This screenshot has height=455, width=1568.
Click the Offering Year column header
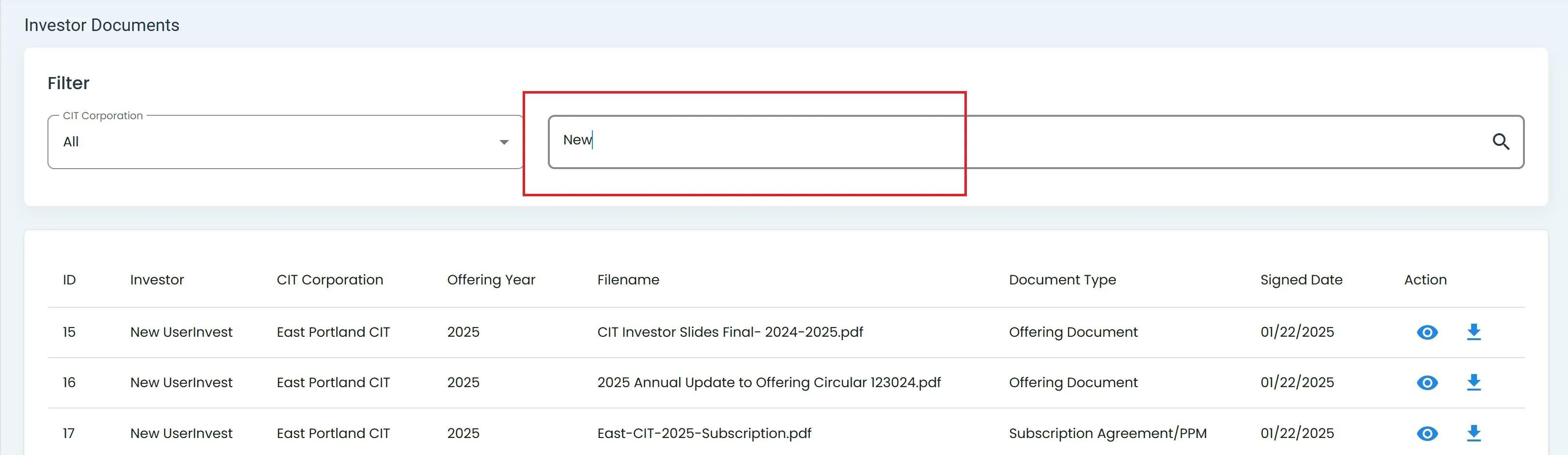[x=491, y=280]
